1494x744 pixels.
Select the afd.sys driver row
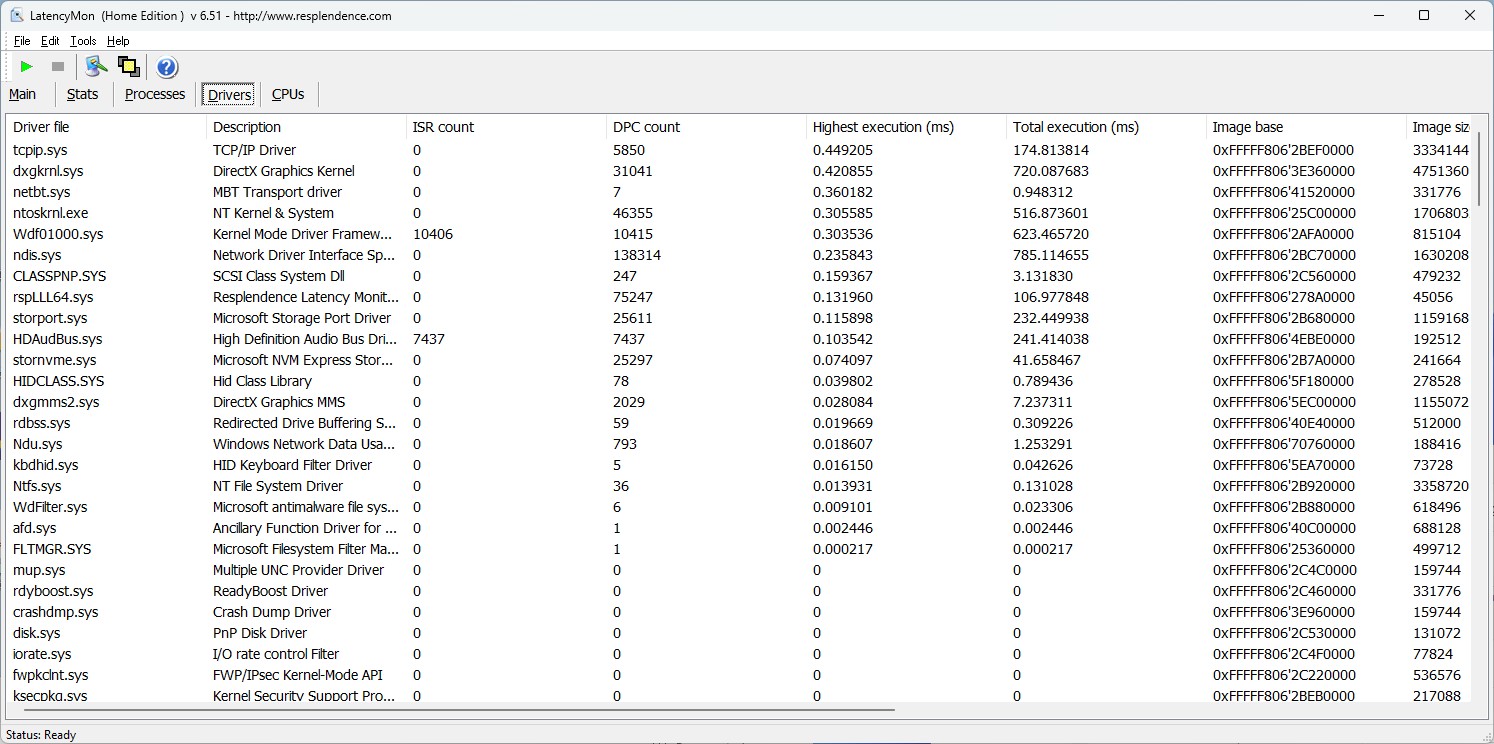(739, 528)
